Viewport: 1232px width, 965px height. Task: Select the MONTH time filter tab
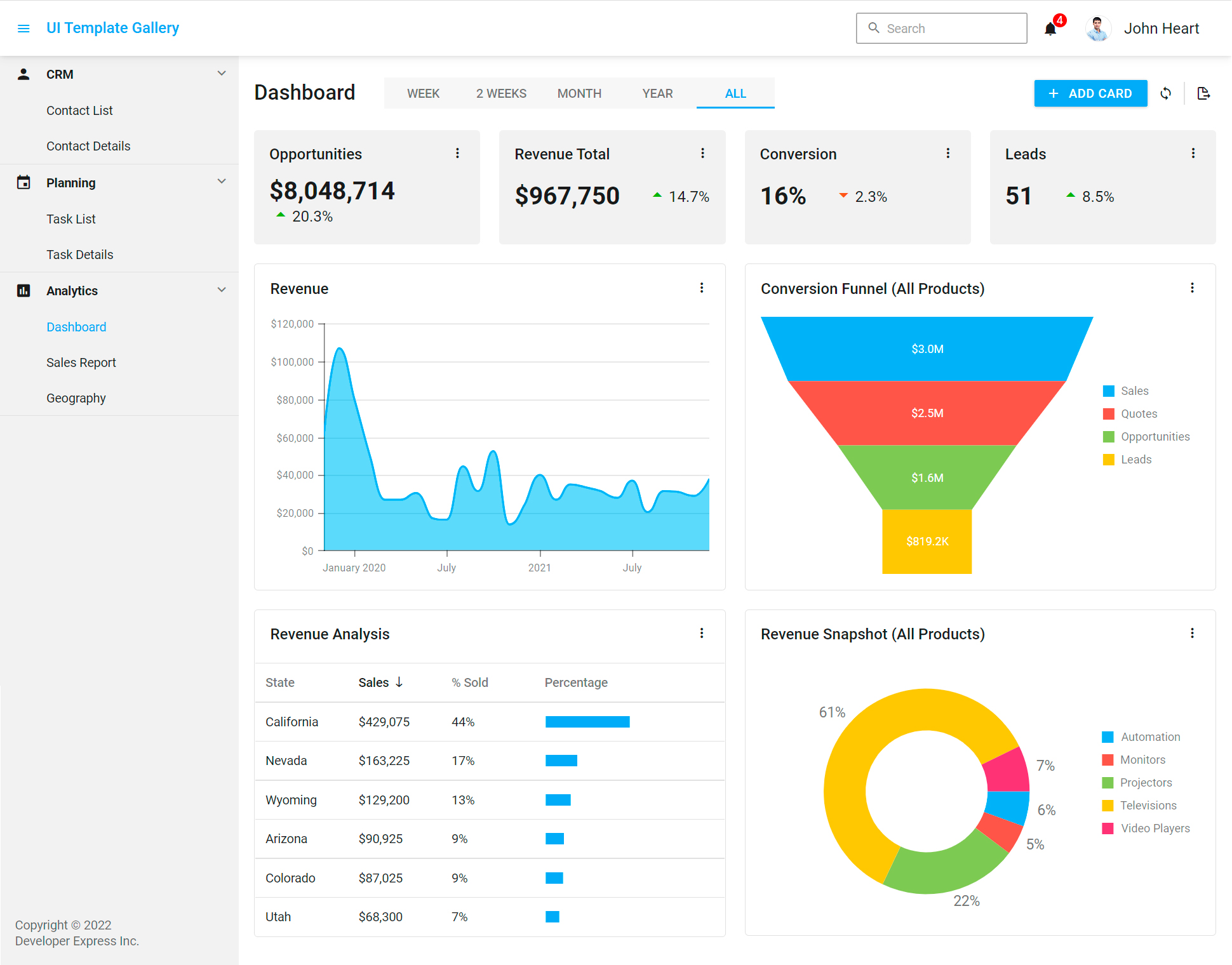click(x=578, y=93)
